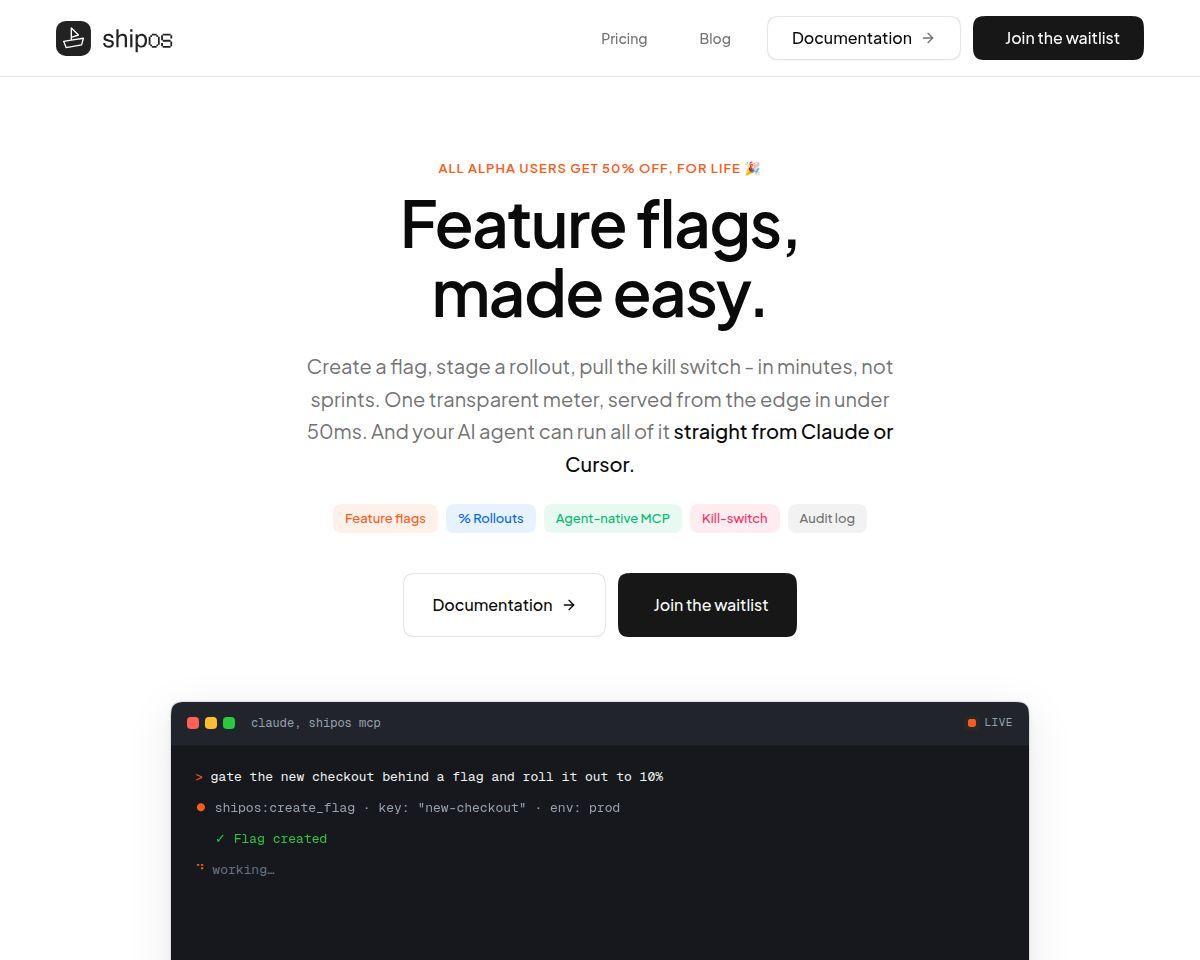Click the arrow icon in hero Documentation button
1200x960 pixels.
(x=569, y=605)
